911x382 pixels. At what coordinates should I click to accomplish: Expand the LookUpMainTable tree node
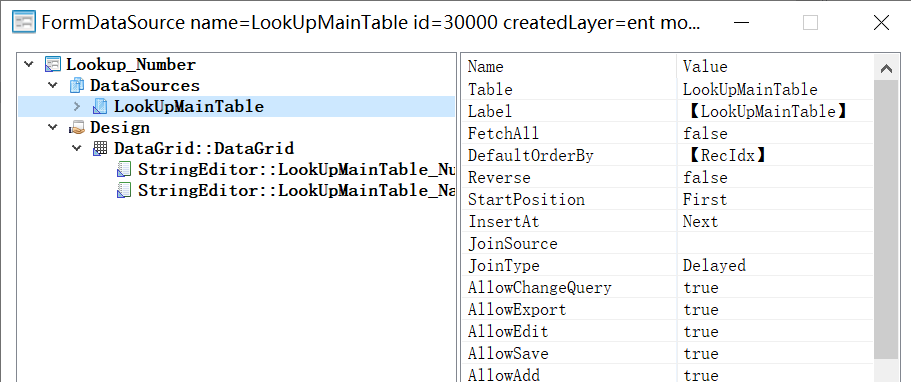coord(77,107)
